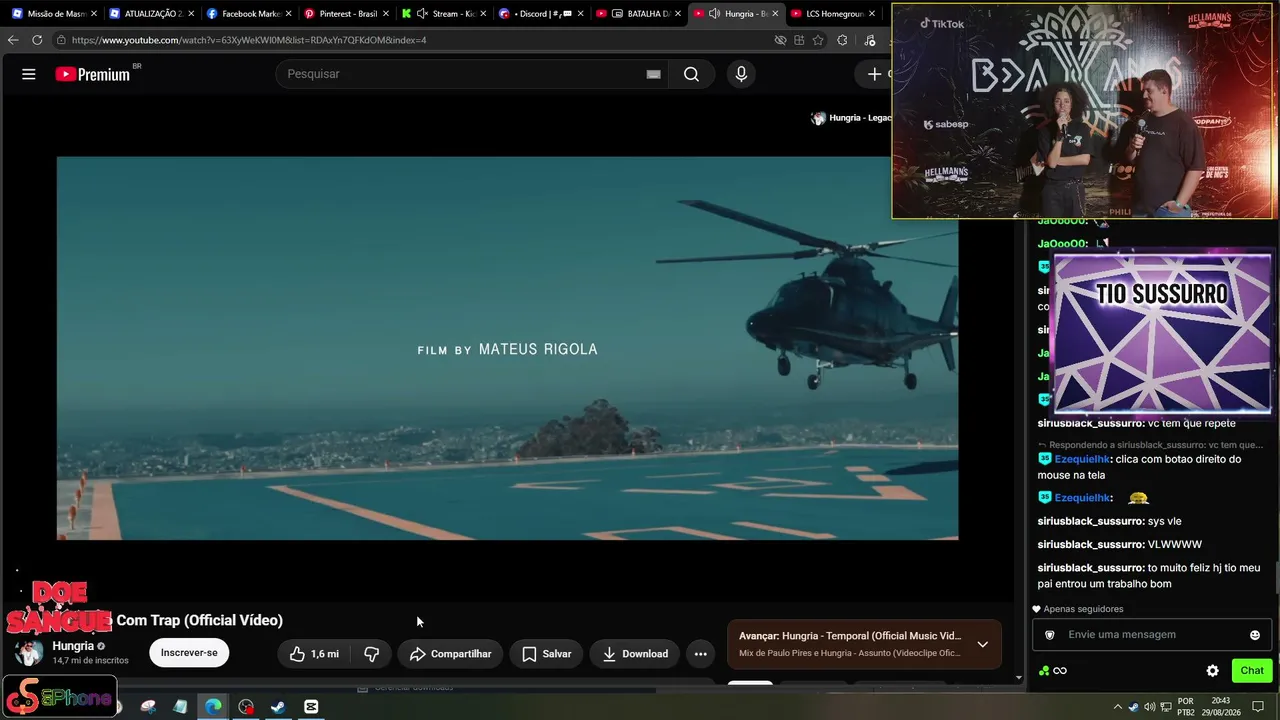Expand the Avançar up-next playlist panel
The width and height of the screenshot is (1280, 720).
click(x=982, y=644)
